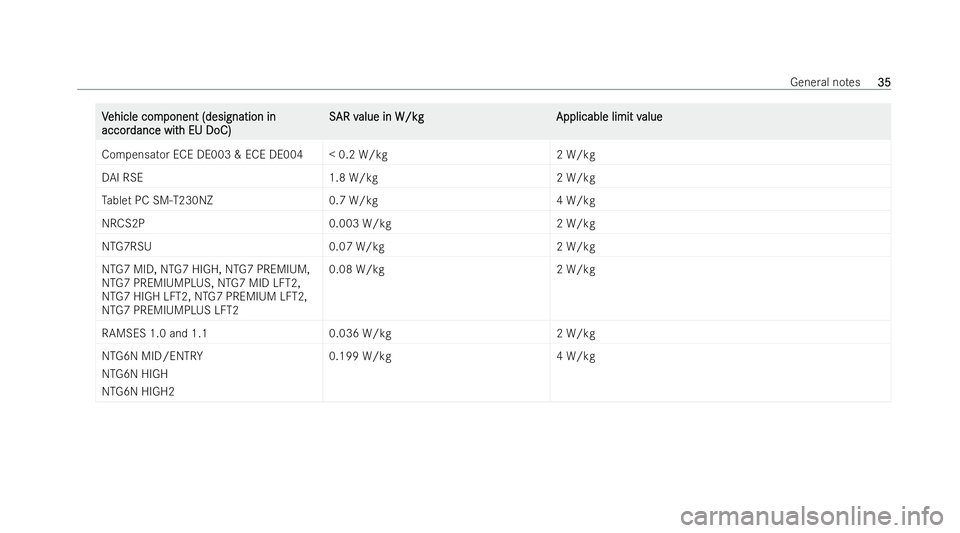Select the RAMSES 1.0 and 1.1 cell

[x=154, y=334]
